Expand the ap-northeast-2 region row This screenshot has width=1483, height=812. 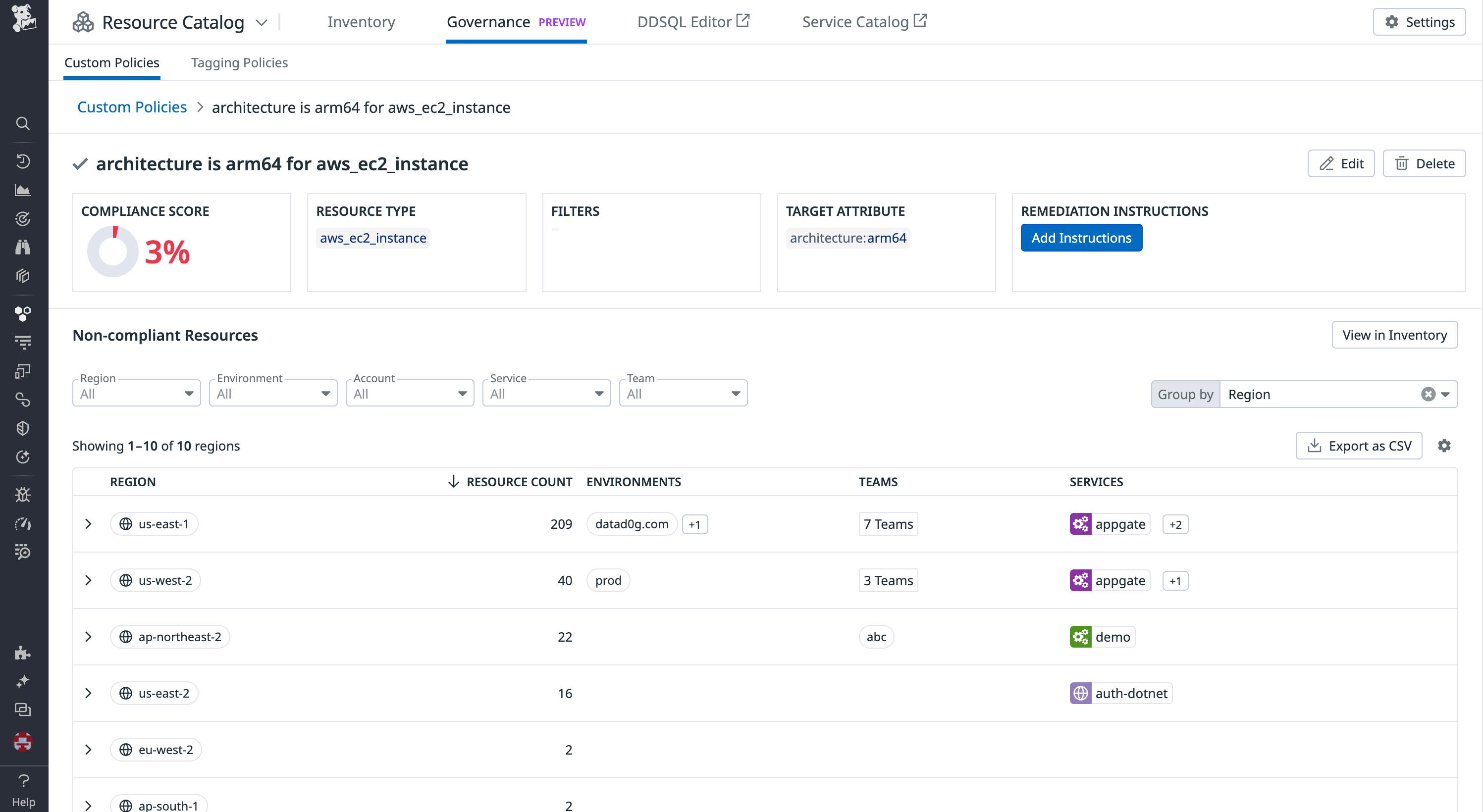pos(89,636)
